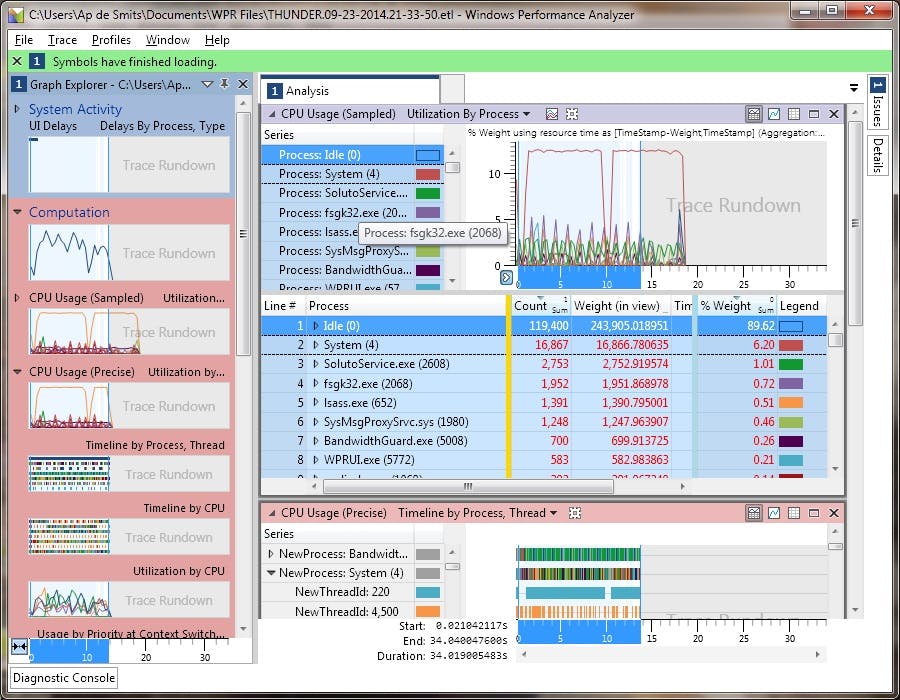The width and height of the screenshot is (900, 700).
Task: Maximize the CPU Usage (Sampled) graph panel
Action: [x=814, y=114]
